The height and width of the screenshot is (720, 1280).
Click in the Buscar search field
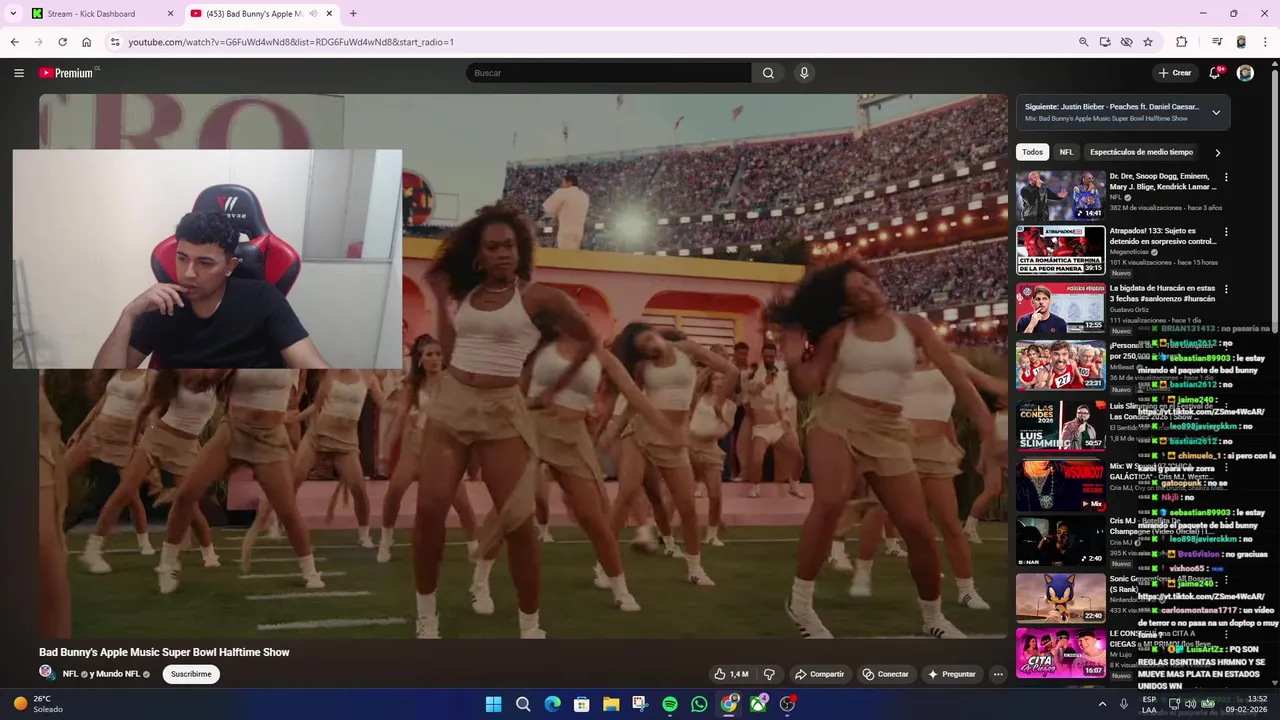pos(608,73)
